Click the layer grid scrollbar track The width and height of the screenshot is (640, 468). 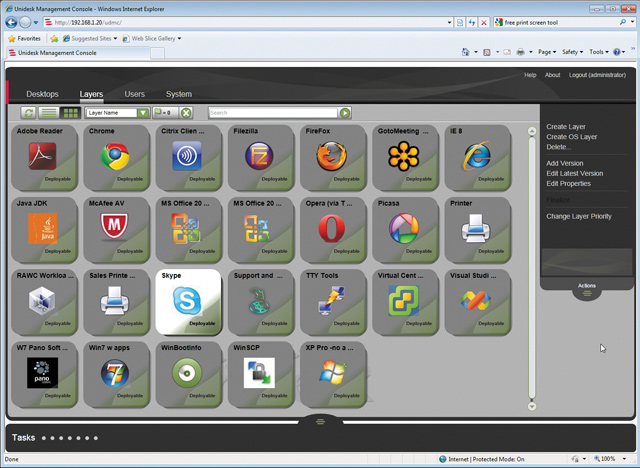point(531,268)
